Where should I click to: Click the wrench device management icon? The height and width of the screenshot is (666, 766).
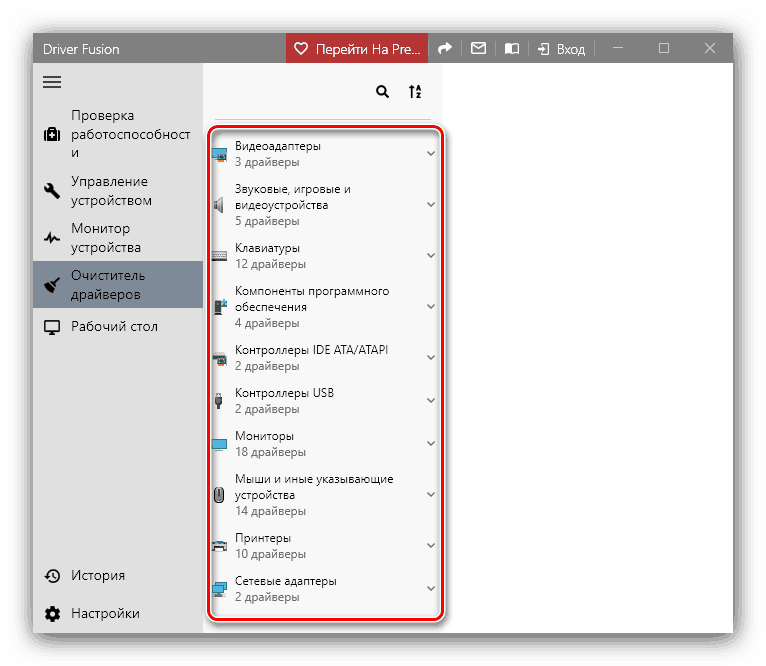click(52, 191)
